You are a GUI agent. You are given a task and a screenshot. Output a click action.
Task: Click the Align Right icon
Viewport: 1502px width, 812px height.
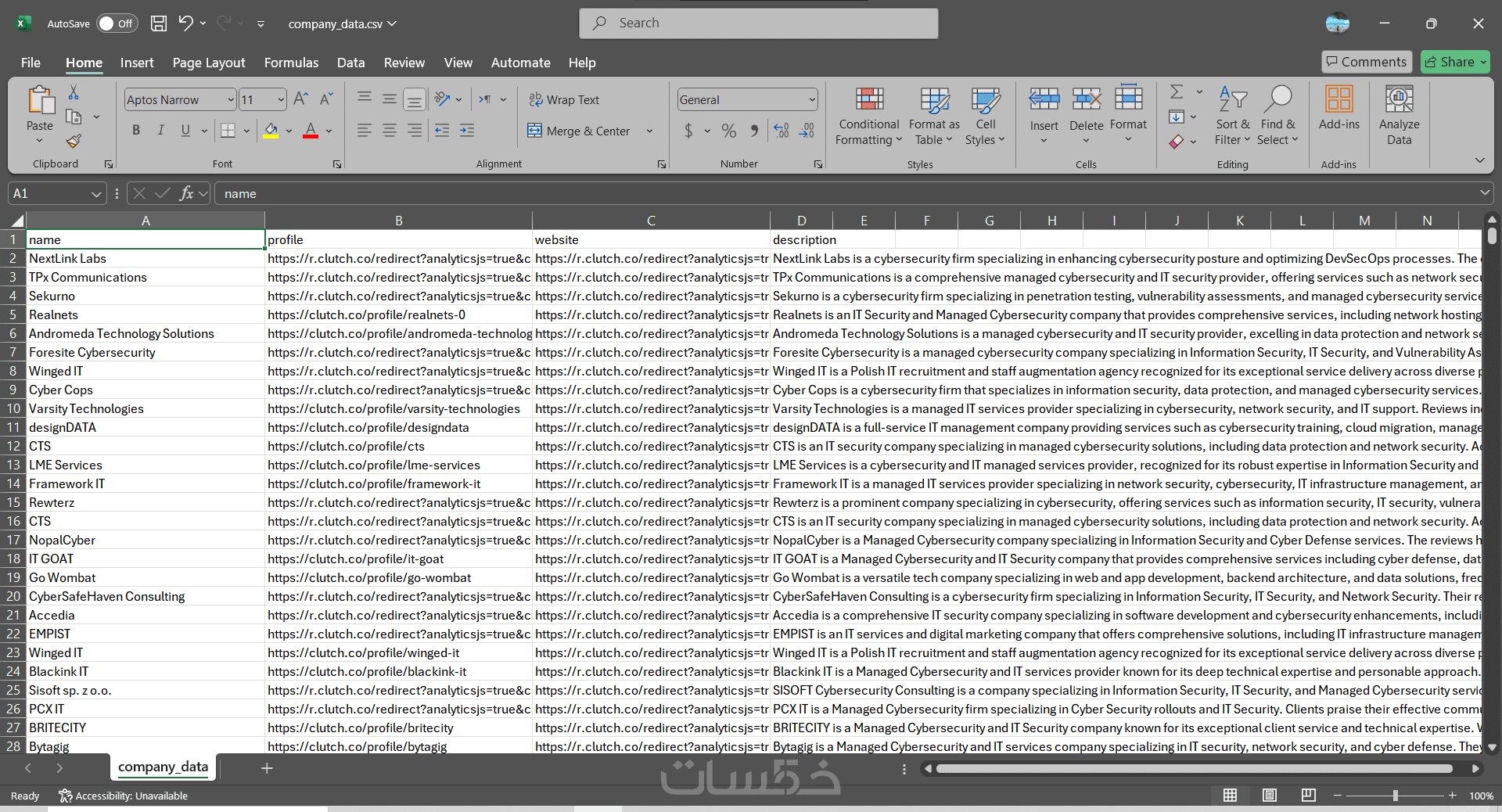(415, 131)
